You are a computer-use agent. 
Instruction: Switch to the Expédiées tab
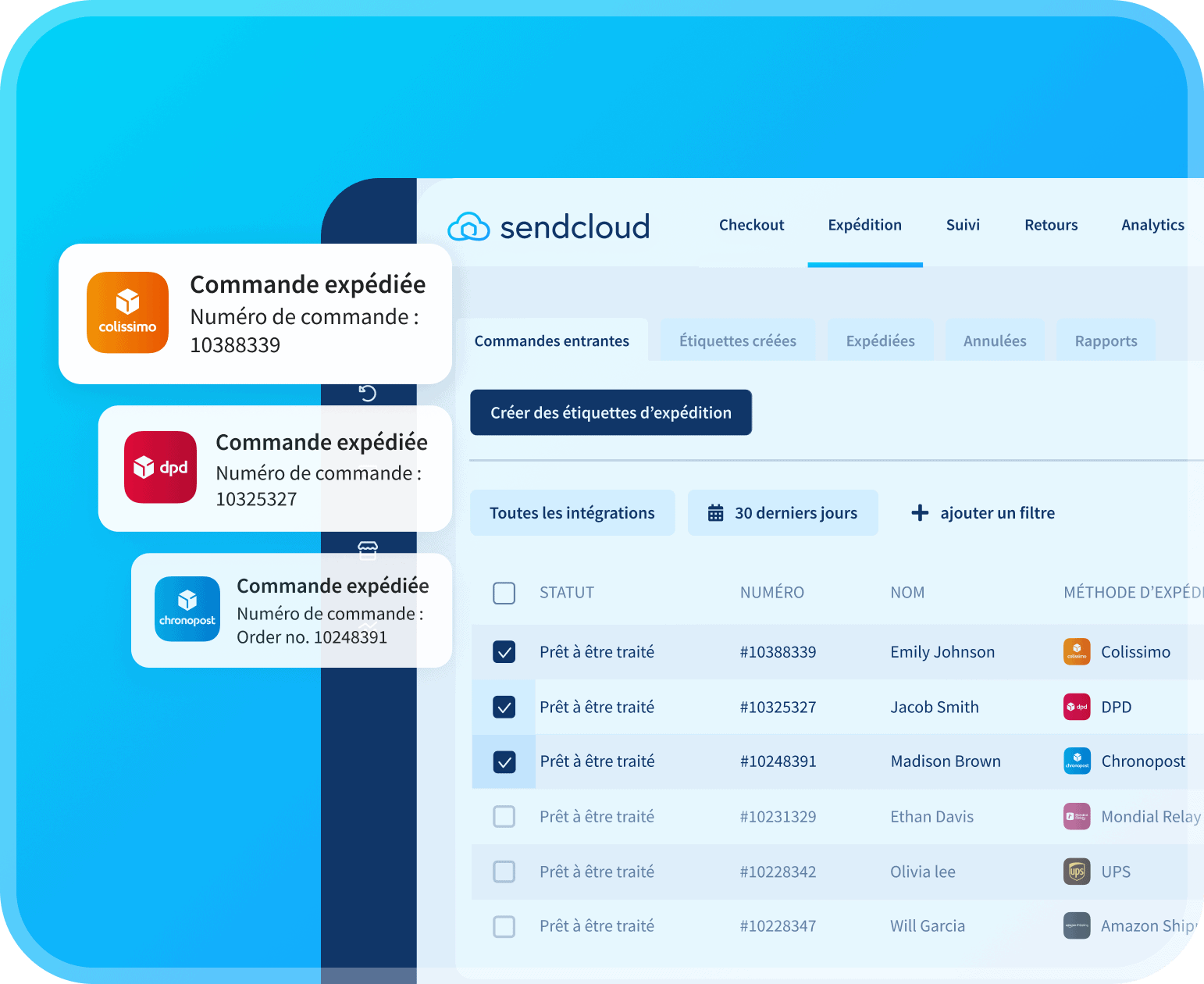pyautogui.click(x=881, y=340)
